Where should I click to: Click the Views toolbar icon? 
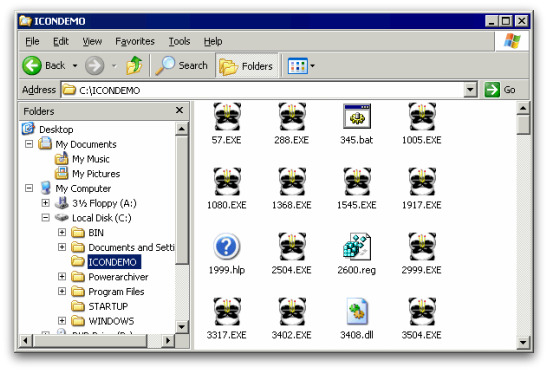click(x=297, y=66)
